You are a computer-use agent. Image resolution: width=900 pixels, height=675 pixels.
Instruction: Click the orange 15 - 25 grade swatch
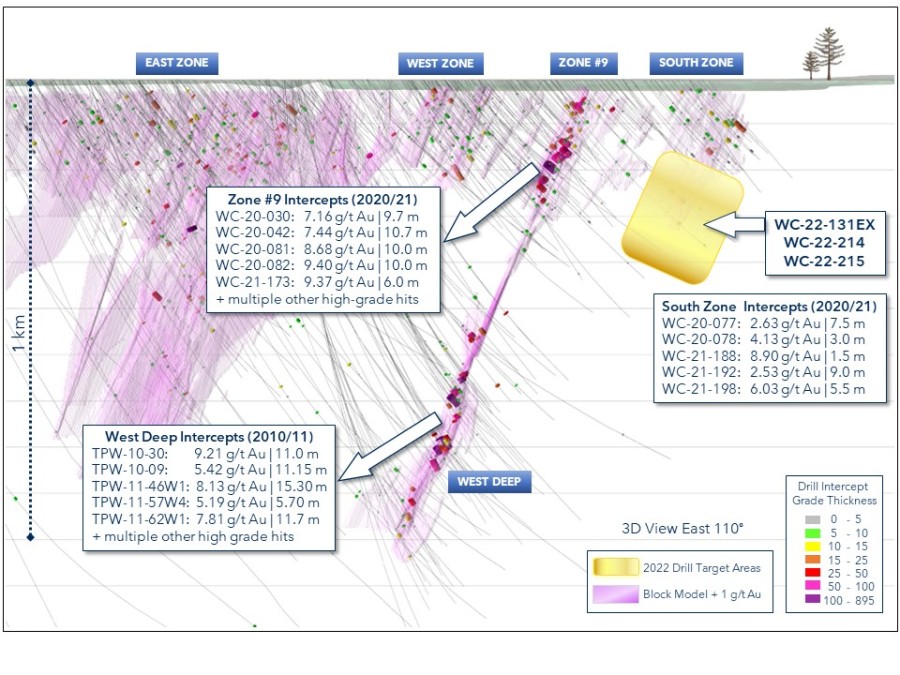(813, 560)
